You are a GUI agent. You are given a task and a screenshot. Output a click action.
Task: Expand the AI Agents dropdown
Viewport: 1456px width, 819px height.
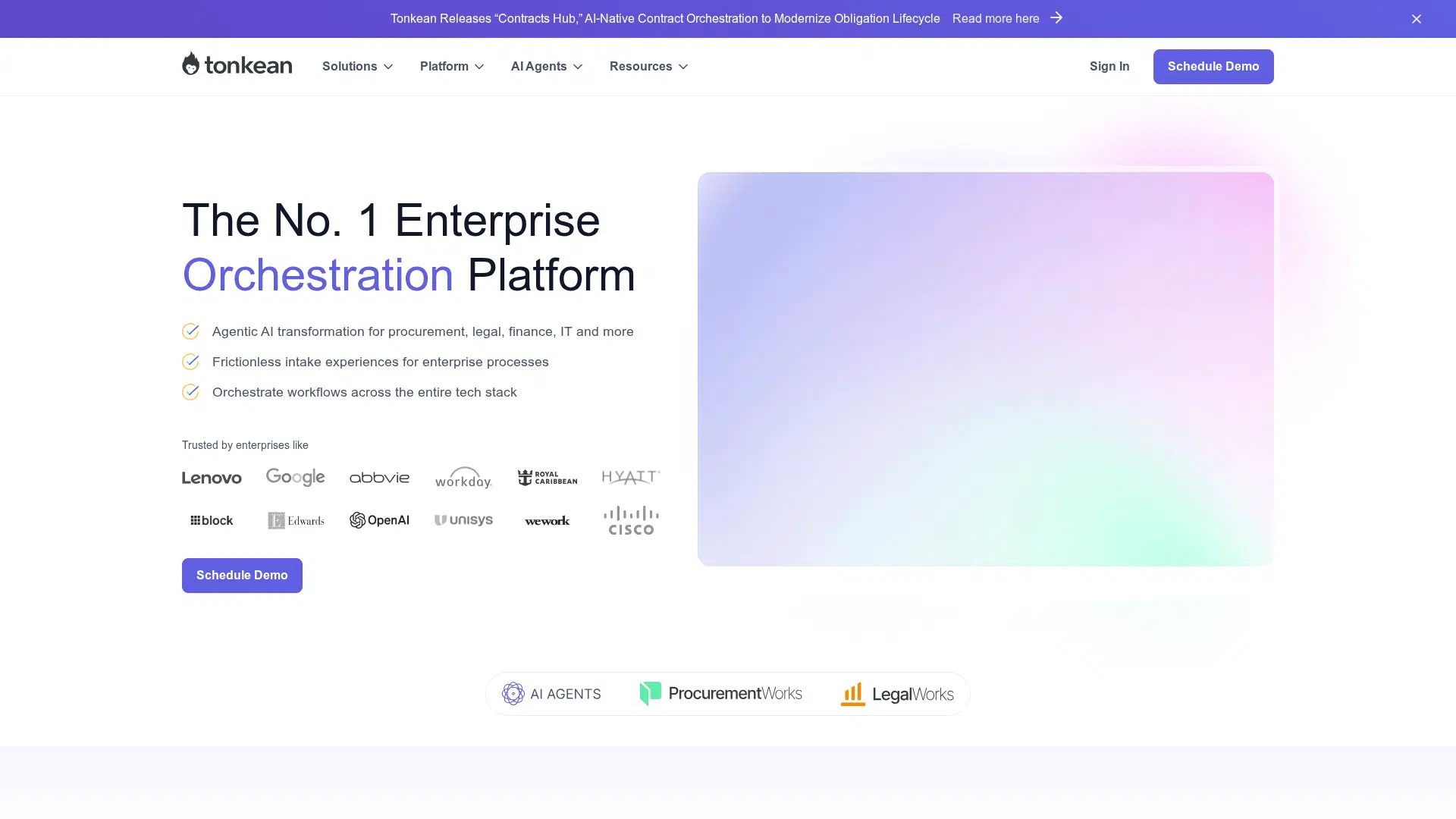point(546,67)
